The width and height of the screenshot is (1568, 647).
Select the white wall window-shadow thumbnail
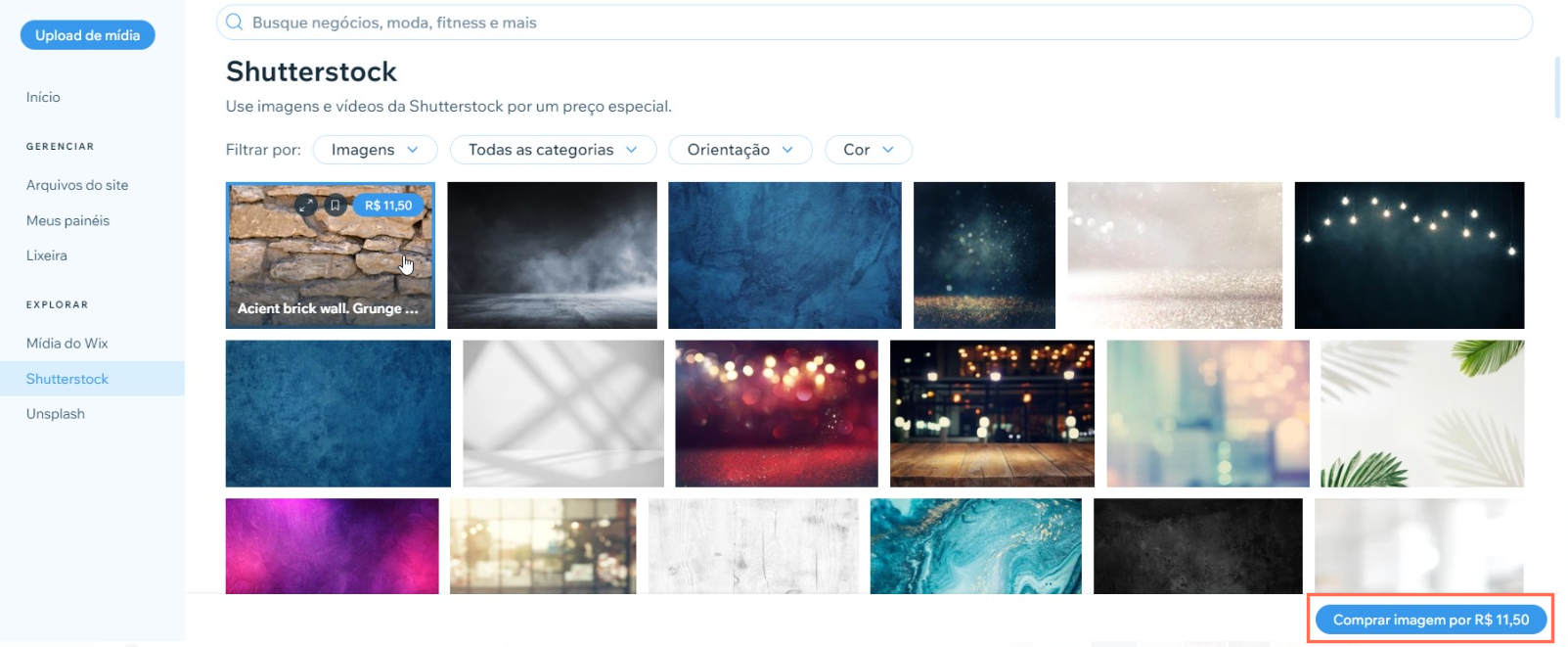pos(563,414)
